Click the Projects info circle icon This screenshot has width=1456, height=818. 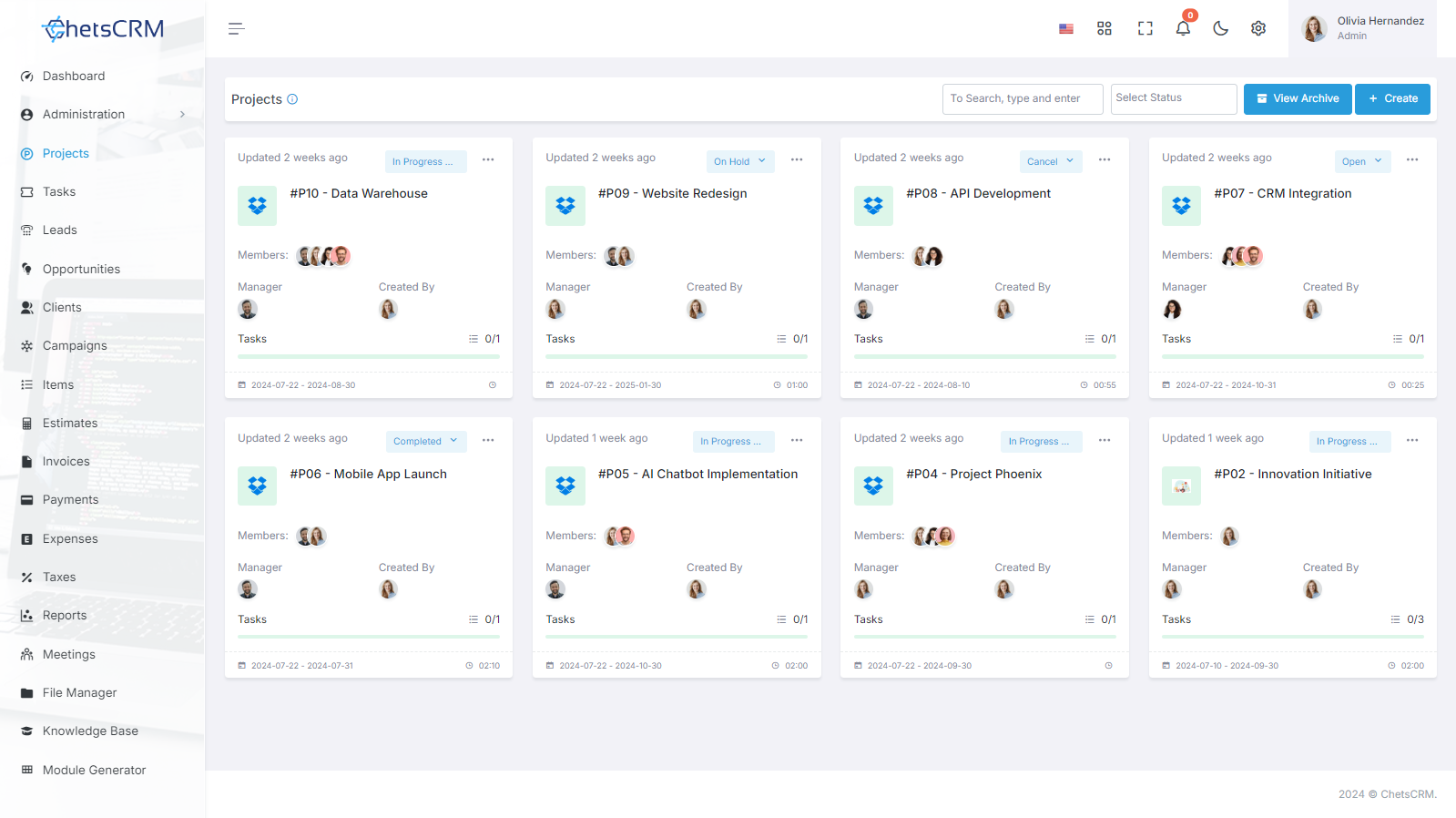tap(292, 99)
